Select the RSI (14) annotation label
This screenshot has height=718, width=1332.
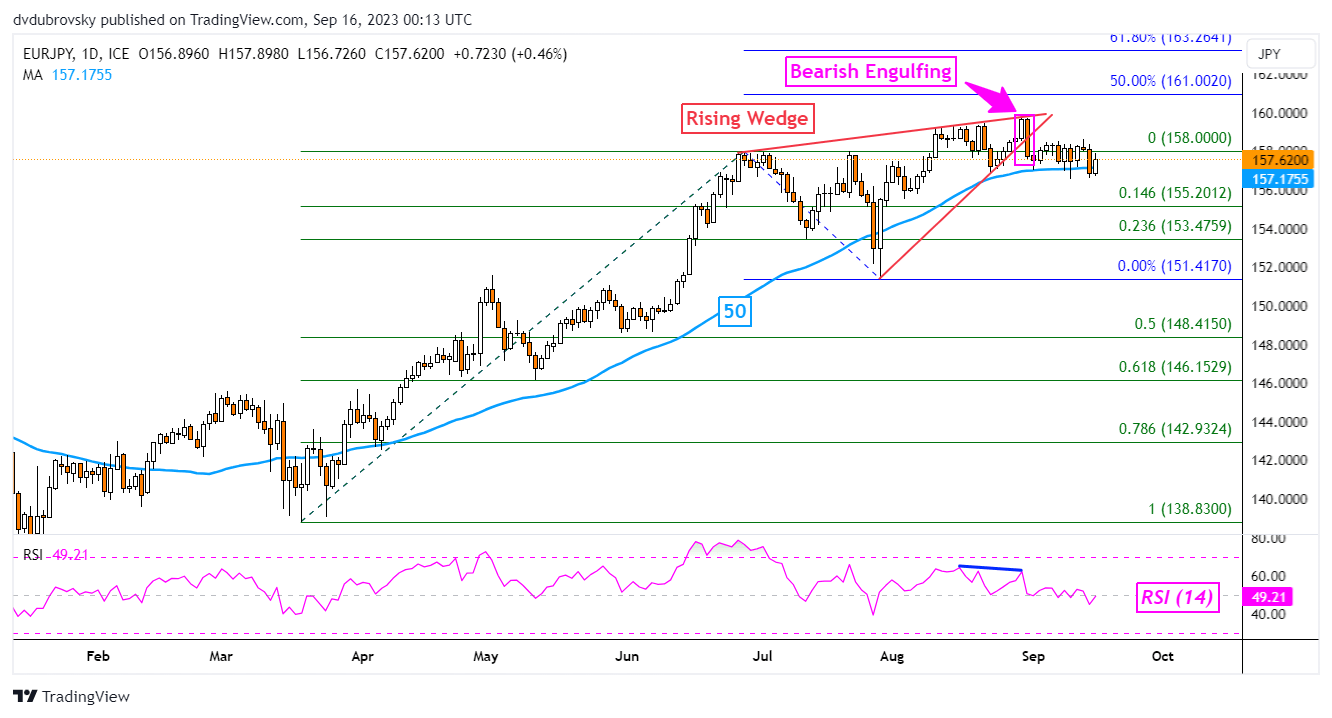(1177, 598)
